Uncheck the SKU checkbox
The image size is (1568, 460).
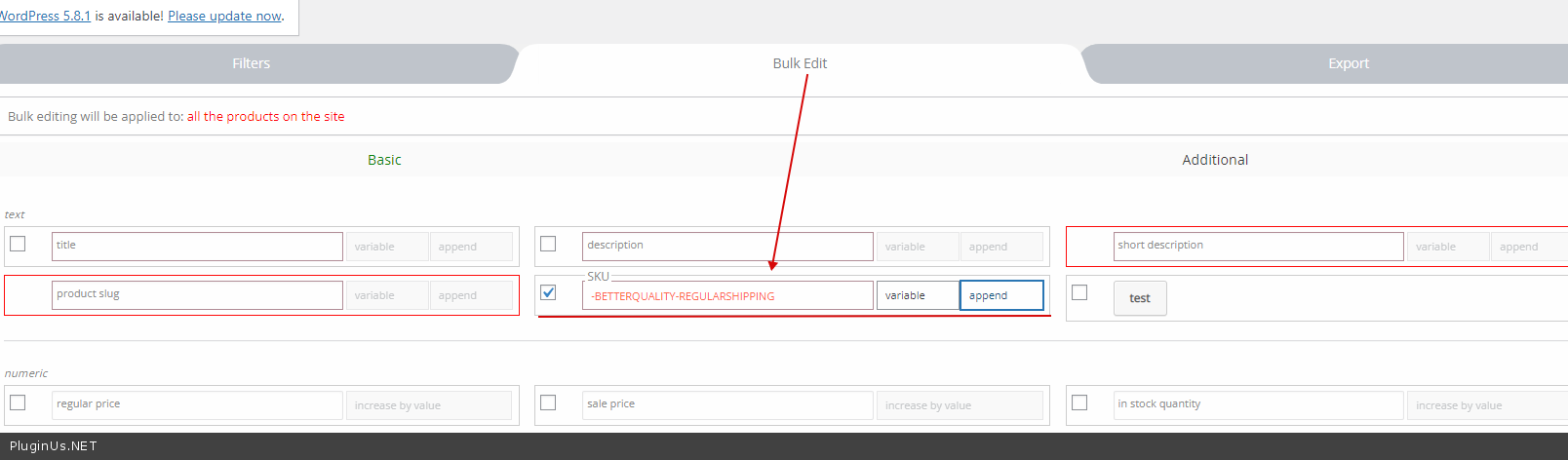(548, 292)
